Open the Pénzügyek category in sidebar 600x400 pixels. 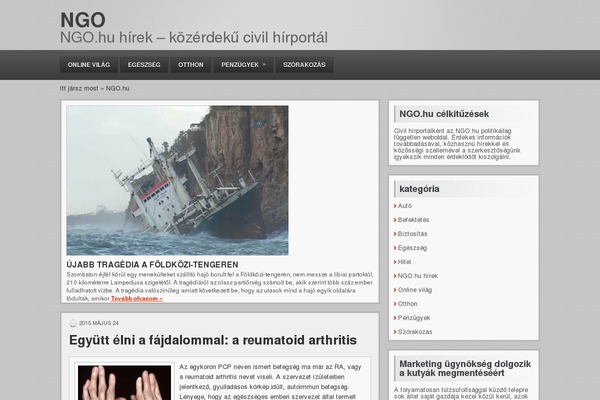click(x=414, y=318)
